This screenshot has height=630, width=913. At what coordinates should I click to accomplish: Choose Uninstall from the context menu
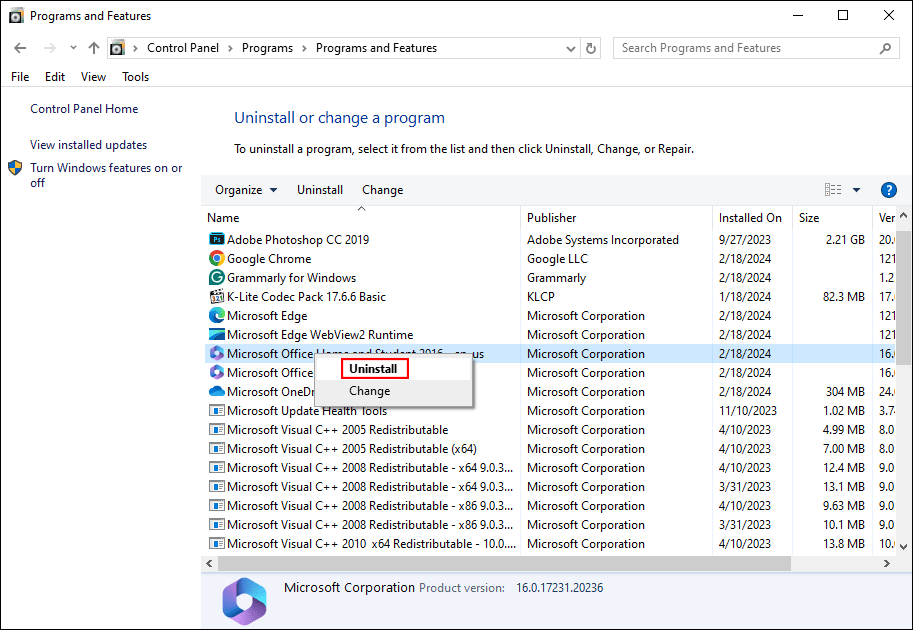[374, 368]
